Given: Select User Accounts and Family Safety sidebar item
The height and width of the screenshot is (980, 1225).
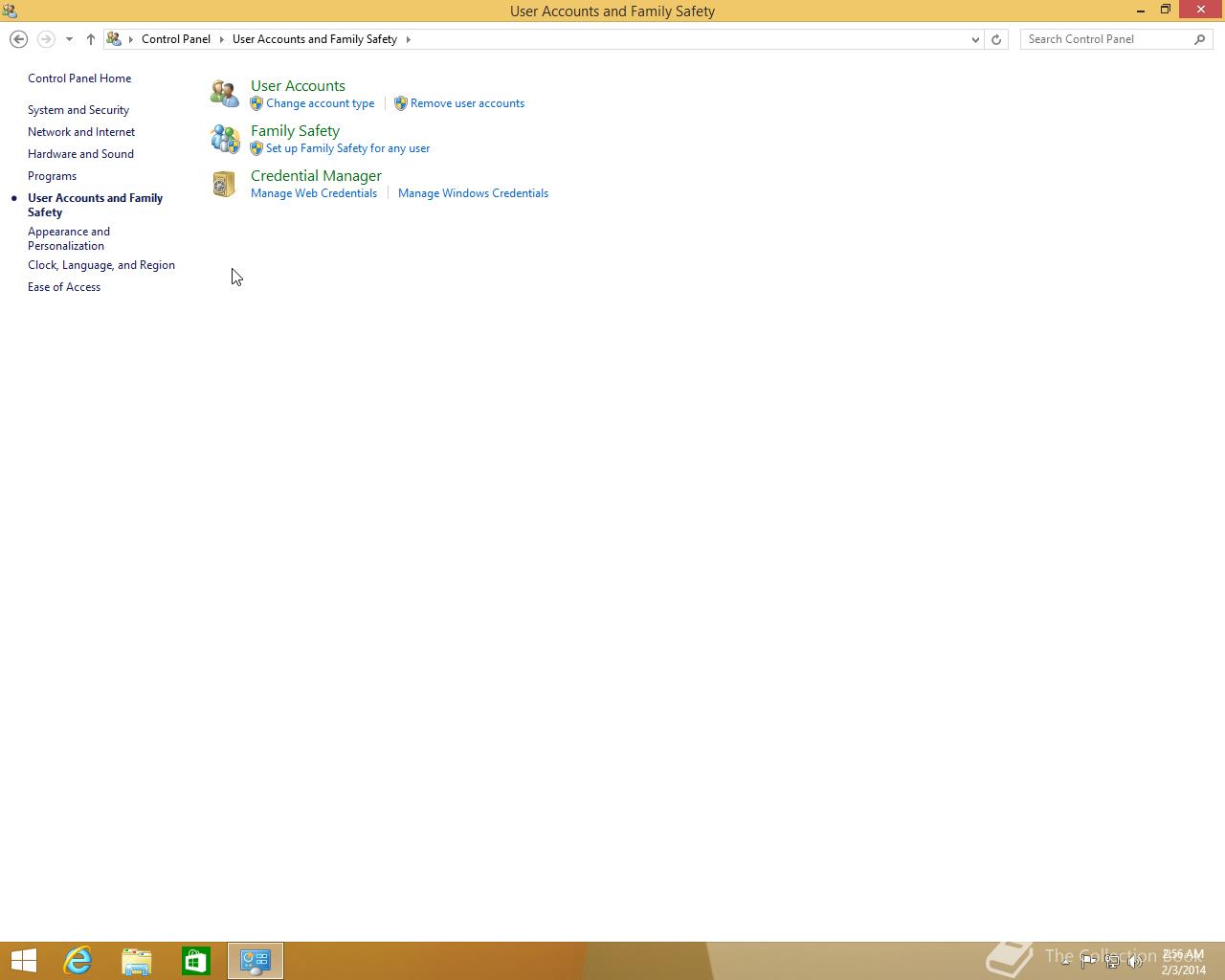Looking at the screenshot, I should 95,205.
